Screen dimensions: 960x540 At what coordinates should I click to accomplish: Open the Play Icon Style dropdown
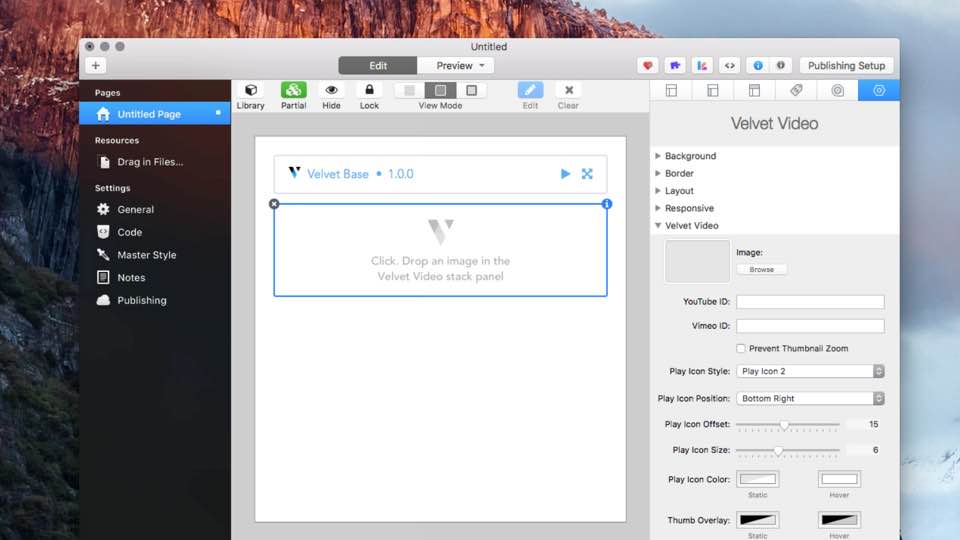810,371
